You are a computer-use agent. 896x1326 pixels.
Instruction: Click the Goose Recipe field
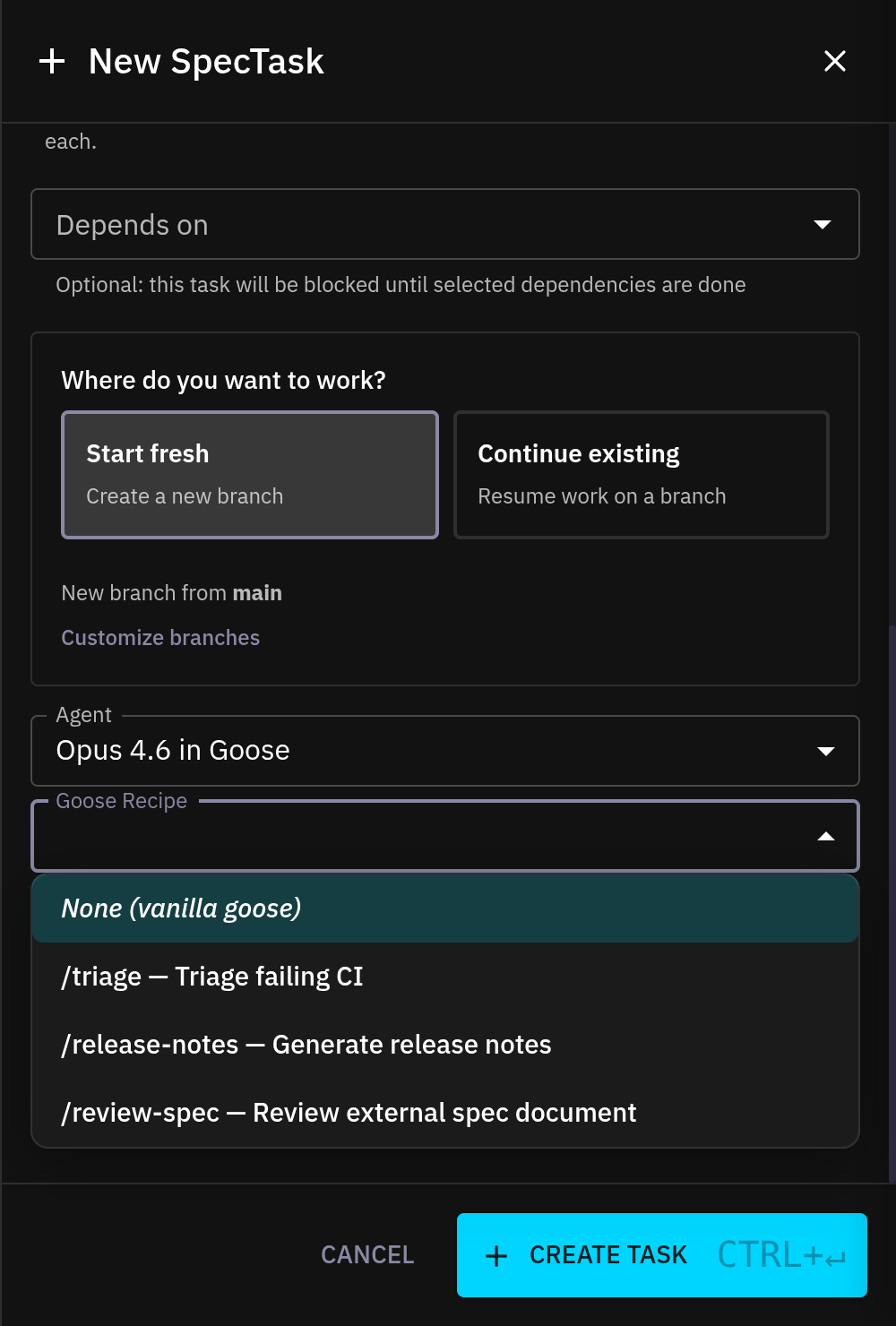pyautogui.click(x=445, y=836)
